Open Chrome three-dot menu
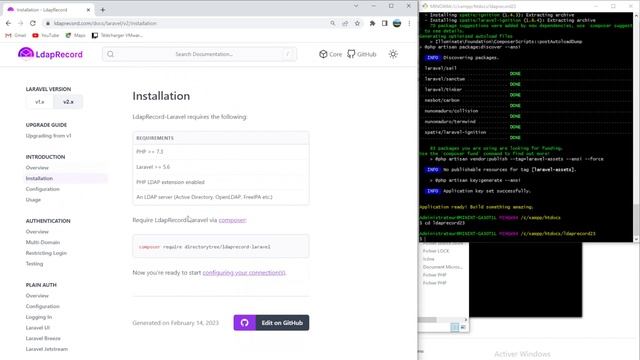Viewport: 640px width, 360px height. pos(409,23)
